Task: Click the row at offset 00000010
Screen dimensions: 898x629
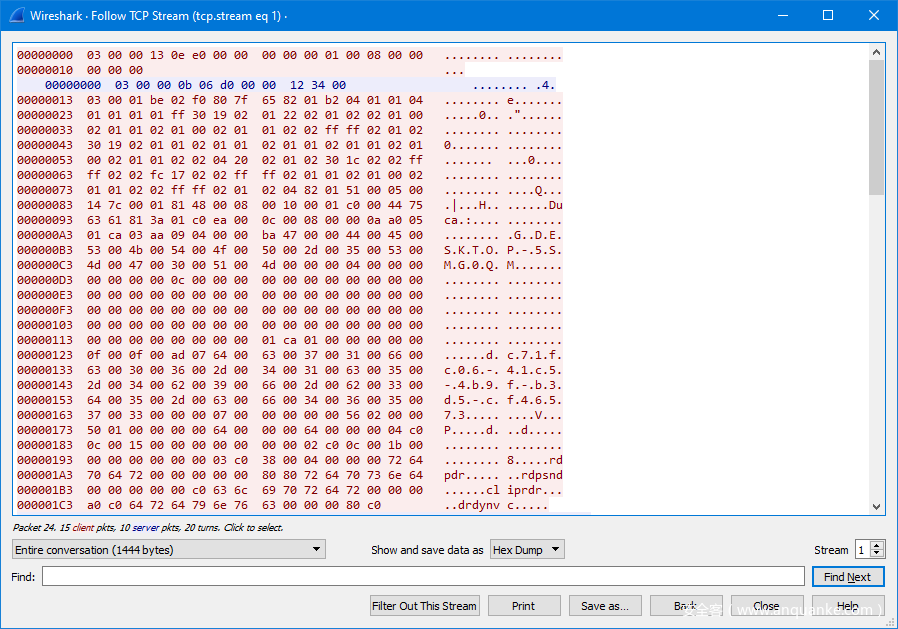Action: click(241, 70)
